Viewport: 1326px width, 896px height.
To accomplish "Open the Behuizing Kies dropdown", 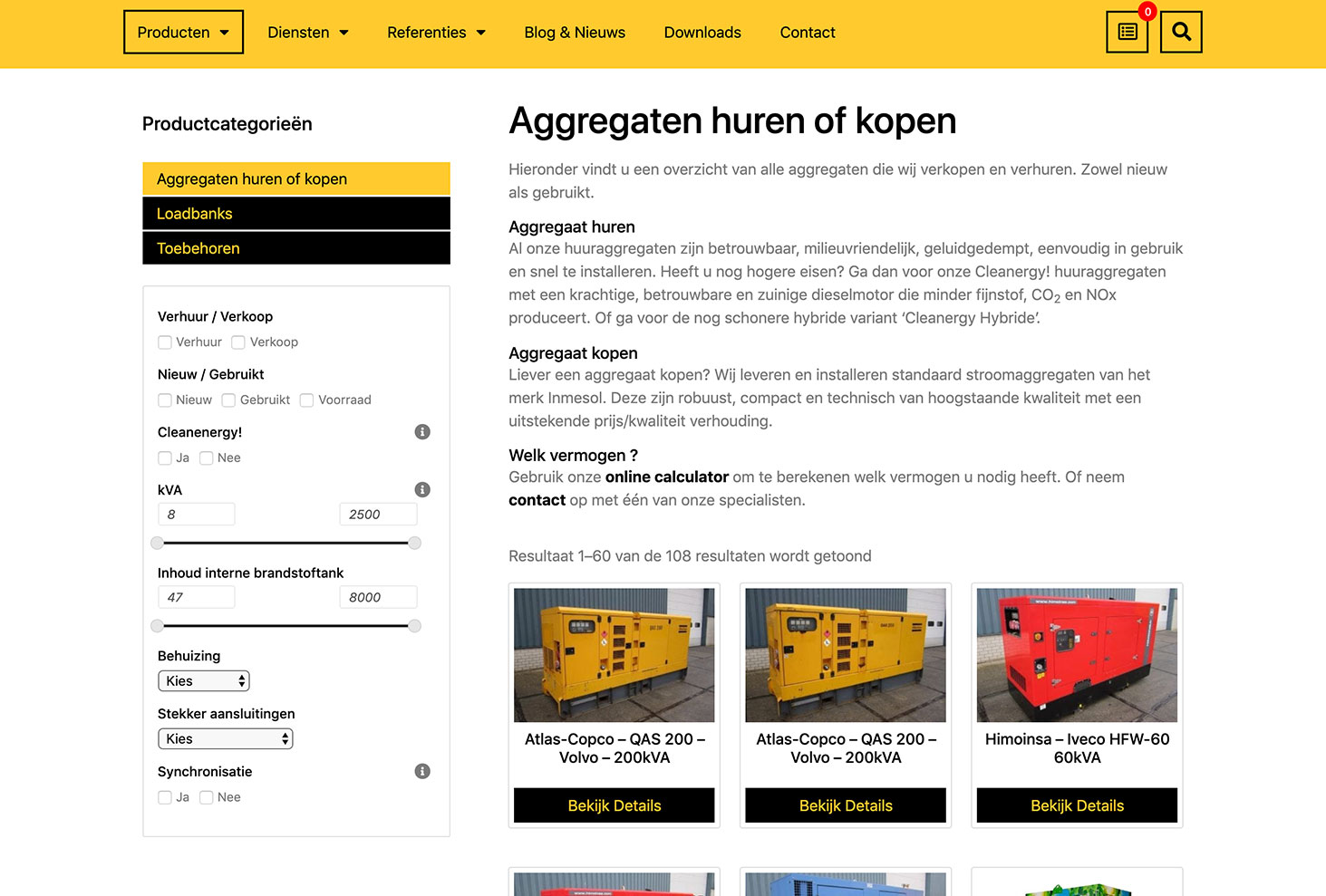I will coord(204,681).
